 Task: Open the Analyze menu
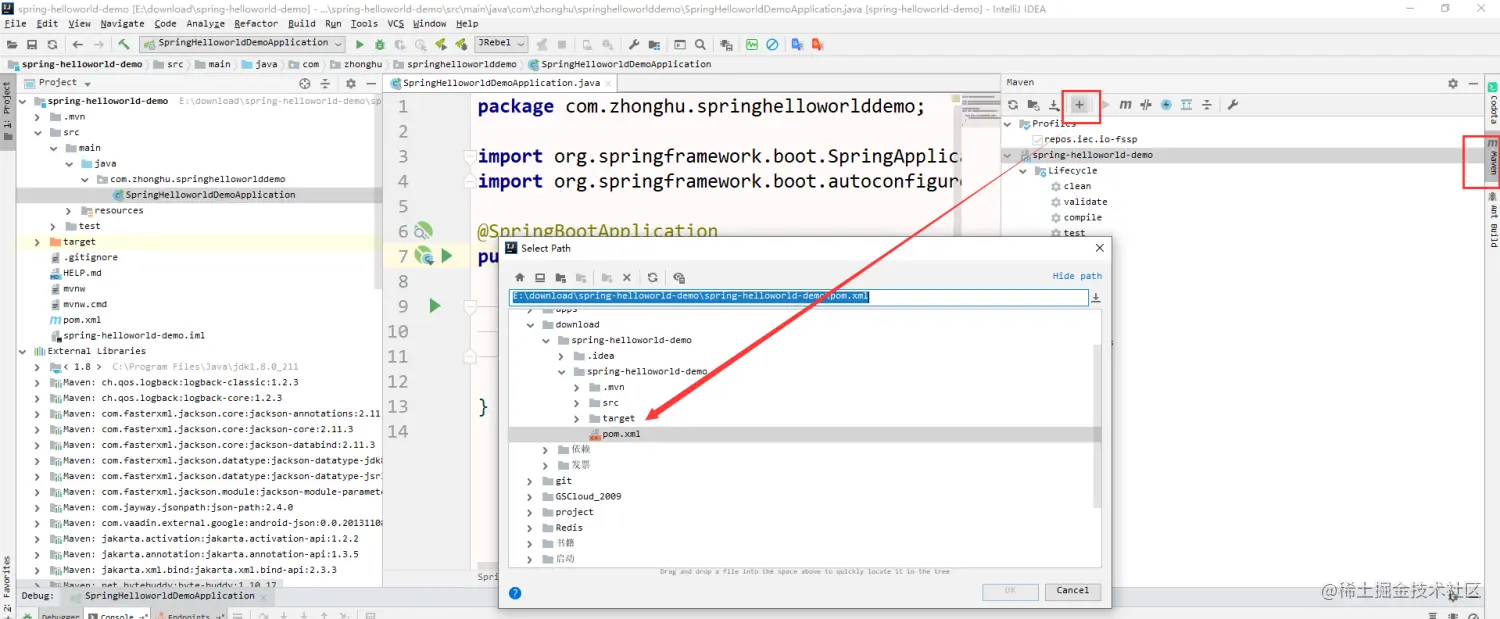(x=206, y=24)
